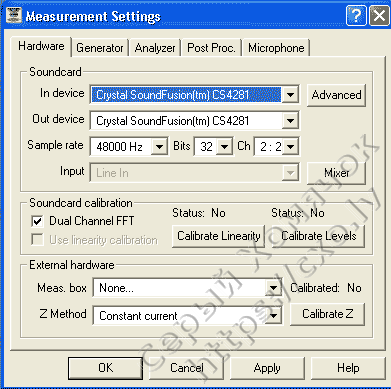Open the Post Proc. tab
The height and width of the screenshot is (389, 391).
[x=211, y=48]
